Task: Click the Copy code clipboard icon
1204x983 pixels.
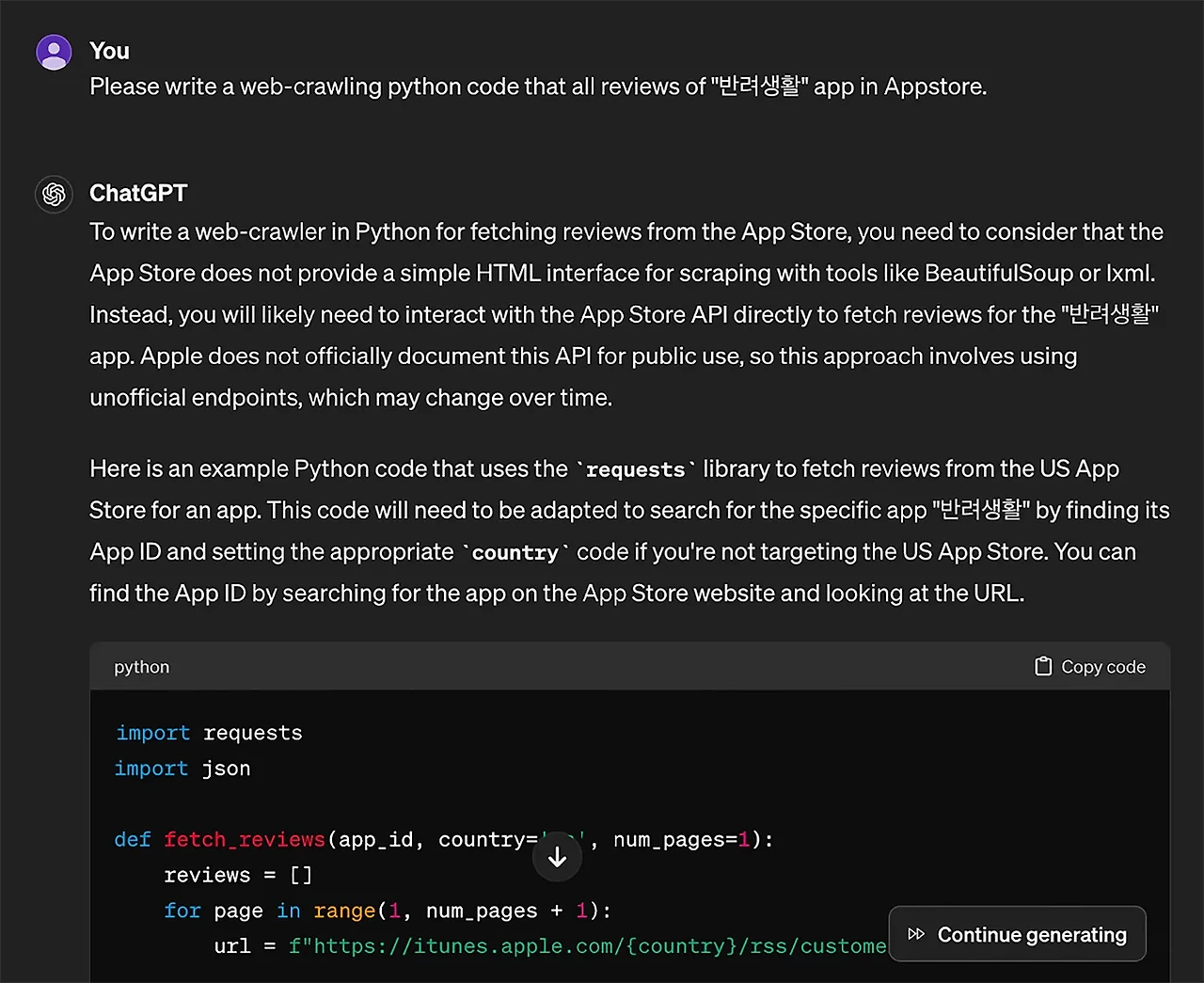Action: pos(1043,666)
